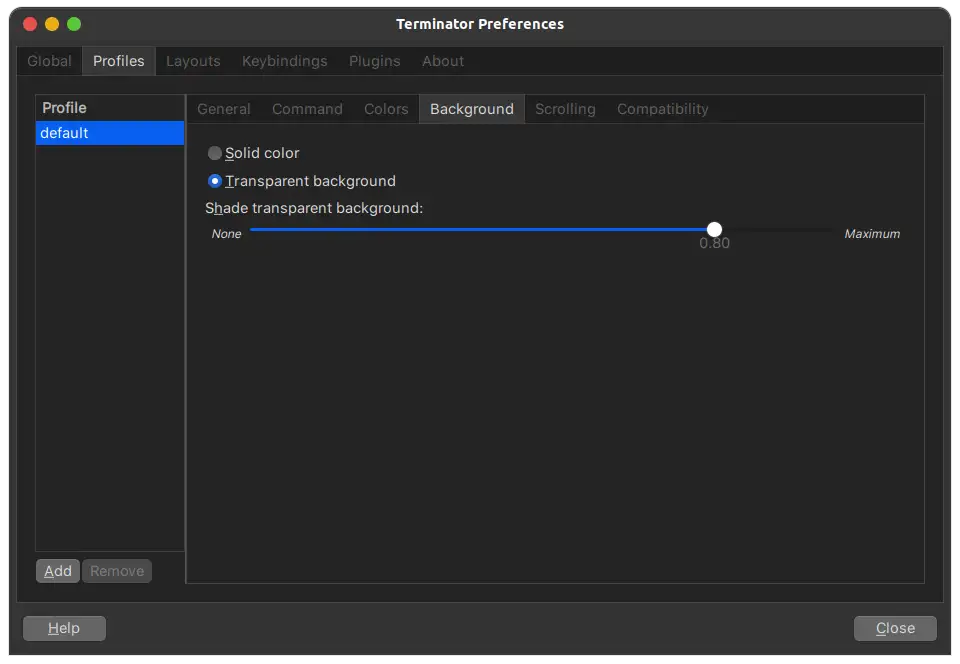
Task: Open the About tab
Action: coord(443,61)
